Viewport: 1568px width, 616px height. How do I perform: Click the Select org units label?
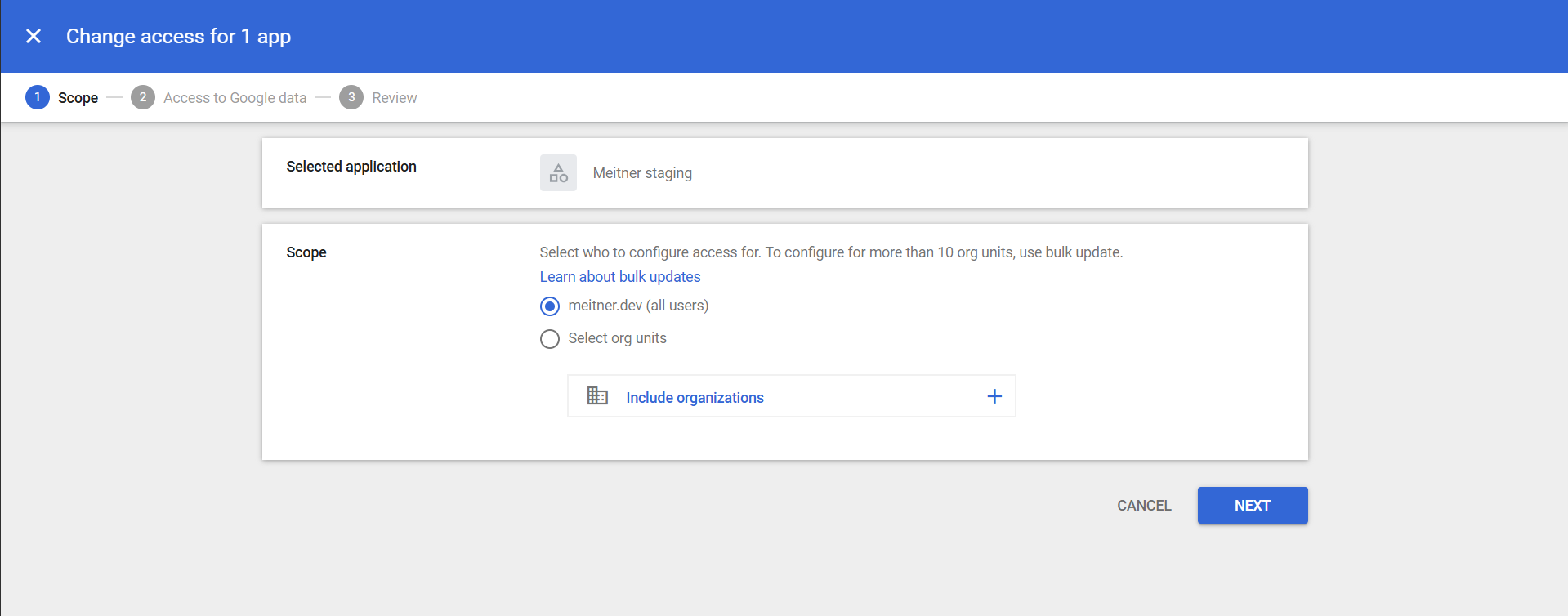click(x=617, y=338)
